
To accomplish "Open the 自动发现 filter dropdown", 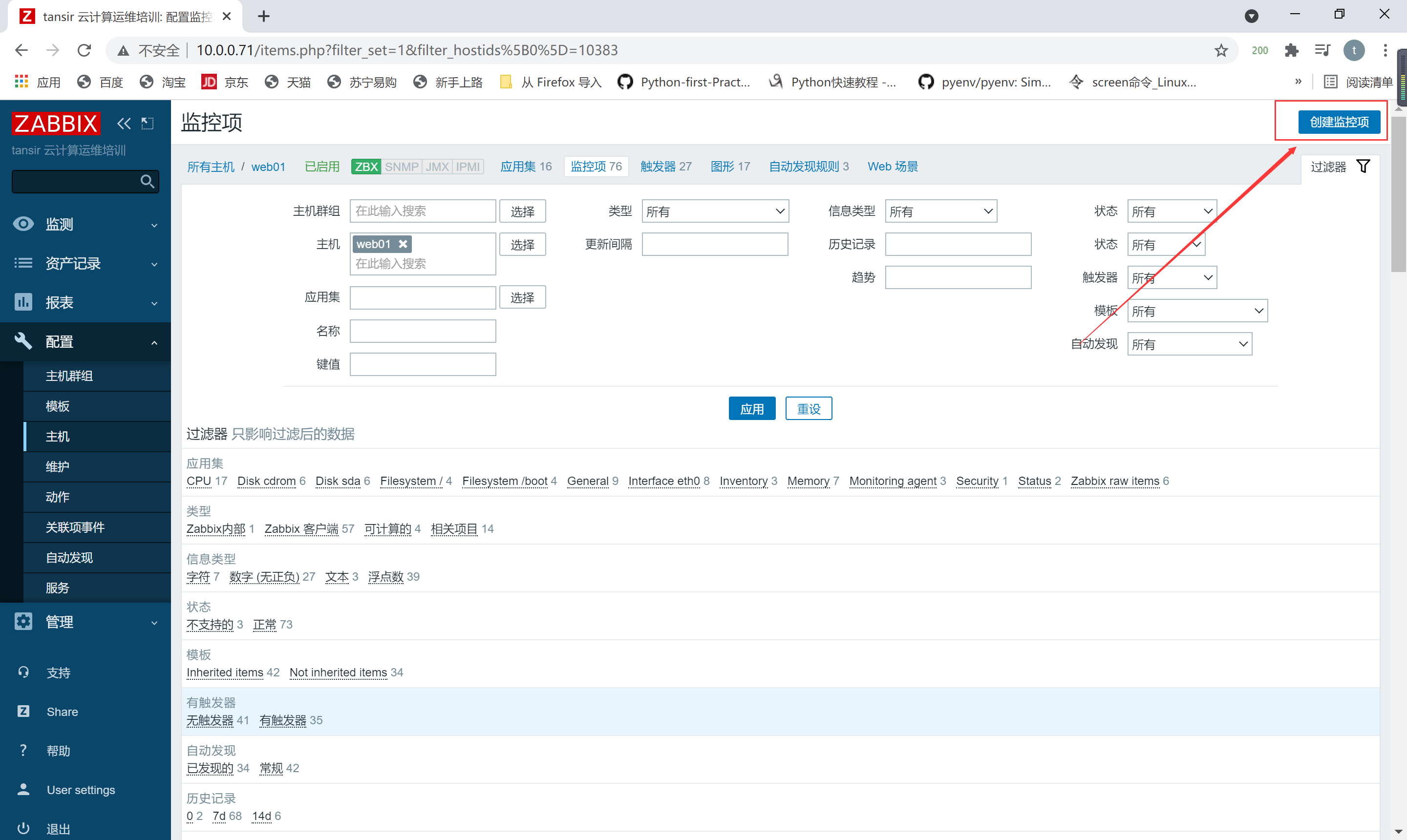I will (x=1190, y=344).
